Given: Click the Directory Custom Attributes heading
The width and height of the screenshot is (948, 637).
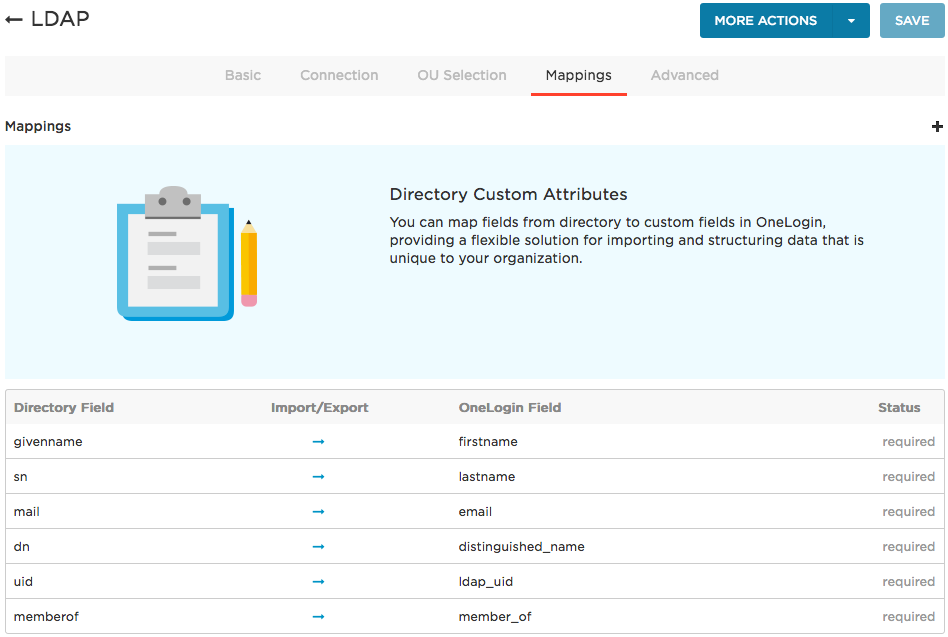Looking at the screenshot, I should coord(508,195).
